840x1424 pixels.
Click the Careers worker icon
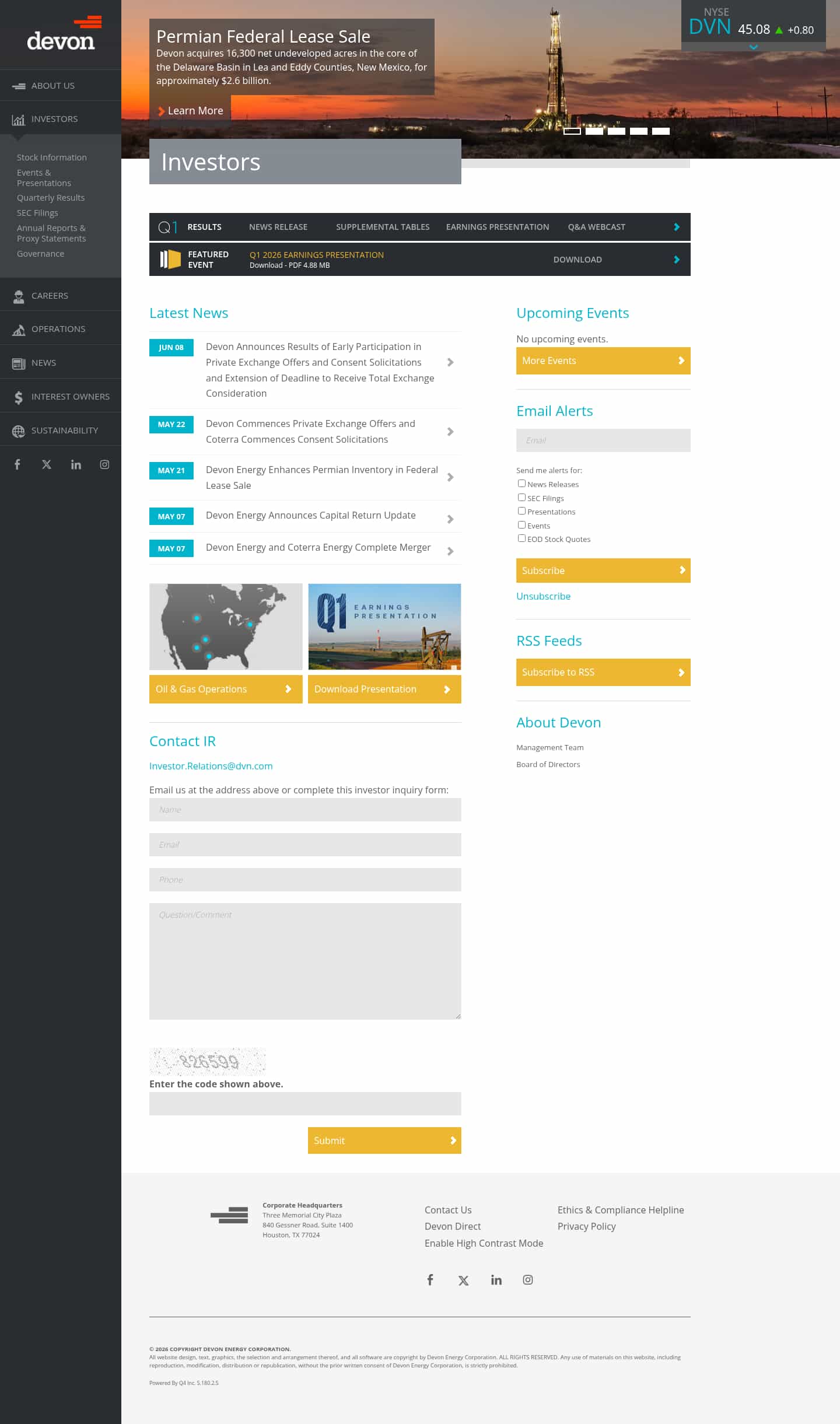click(19, 296)
